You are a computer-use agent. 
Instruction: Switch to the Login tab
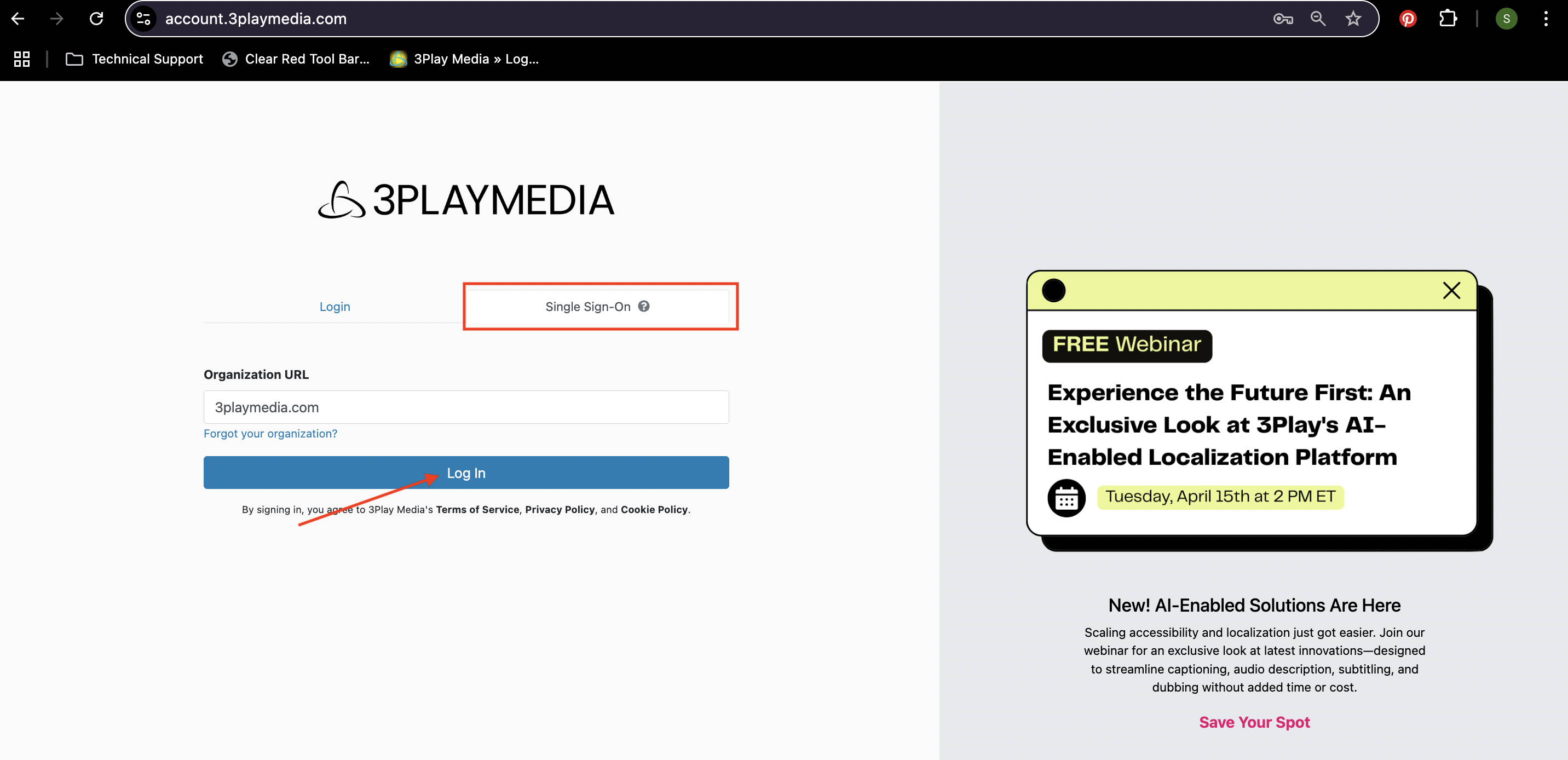(335, 306)
